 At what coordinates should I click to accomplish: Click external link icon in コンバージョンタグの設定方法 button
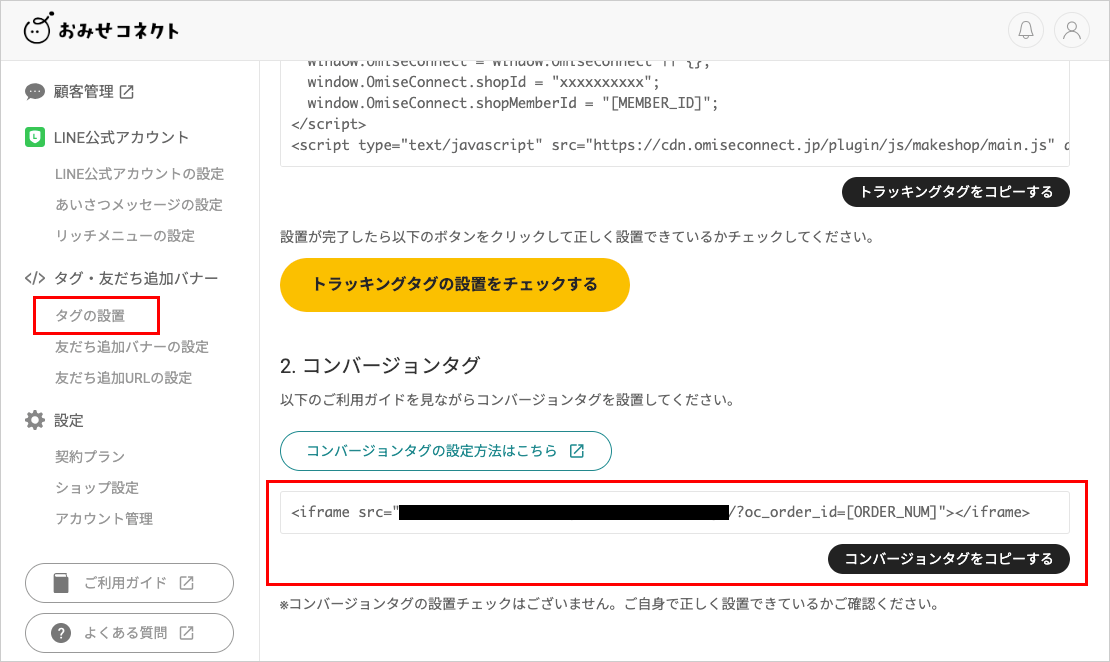tap(577, 451)
